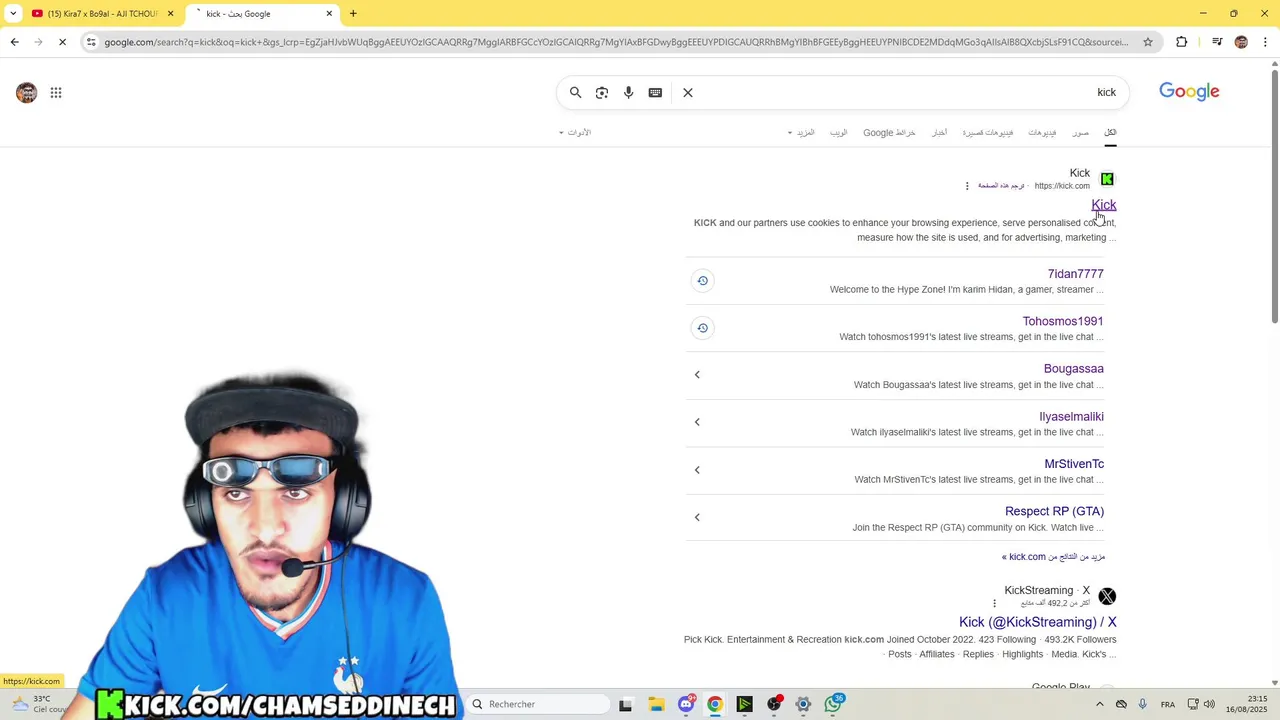Open Task View in the taskbar
This screenshot has width=1280, height=720.
625,704
